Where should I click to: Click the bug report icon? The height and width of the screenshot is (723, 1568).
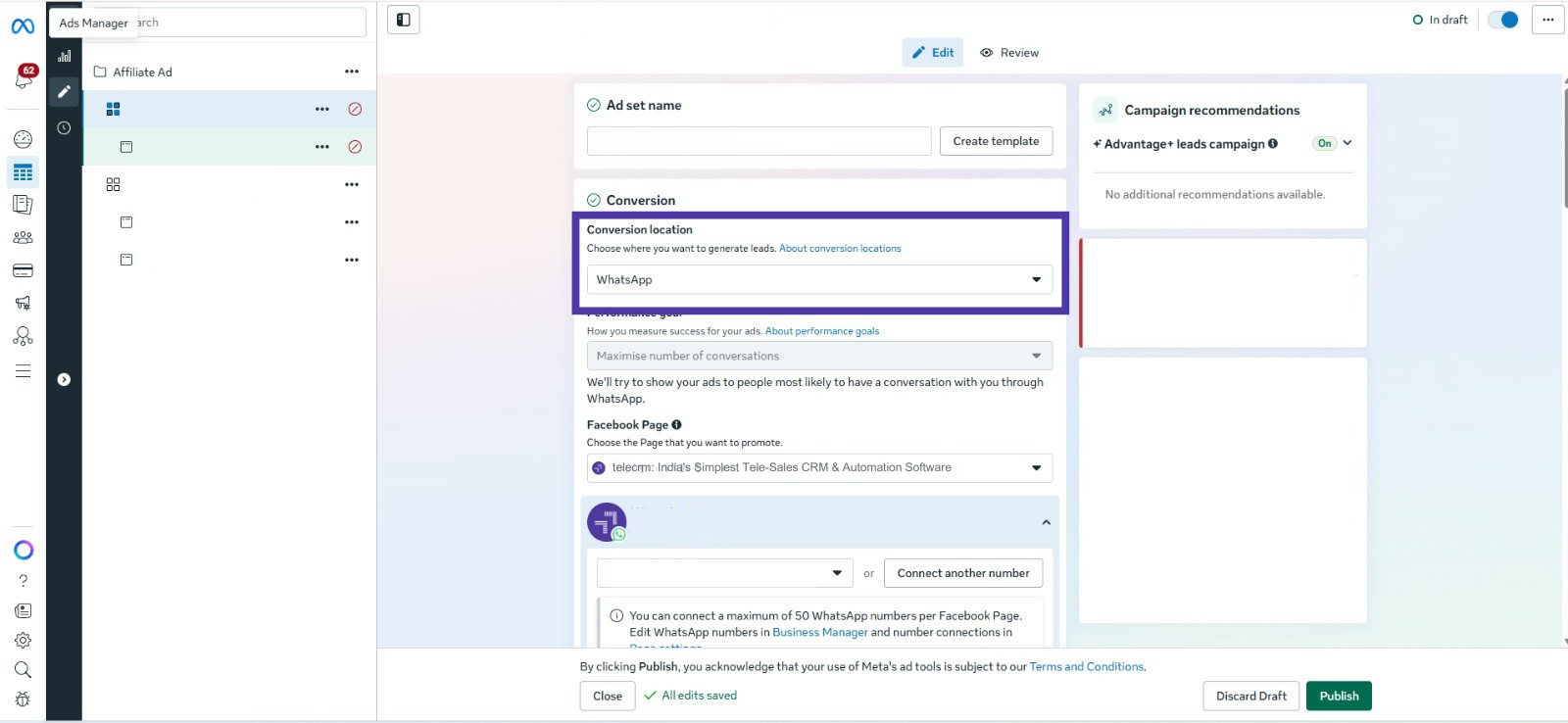point(24,699)
